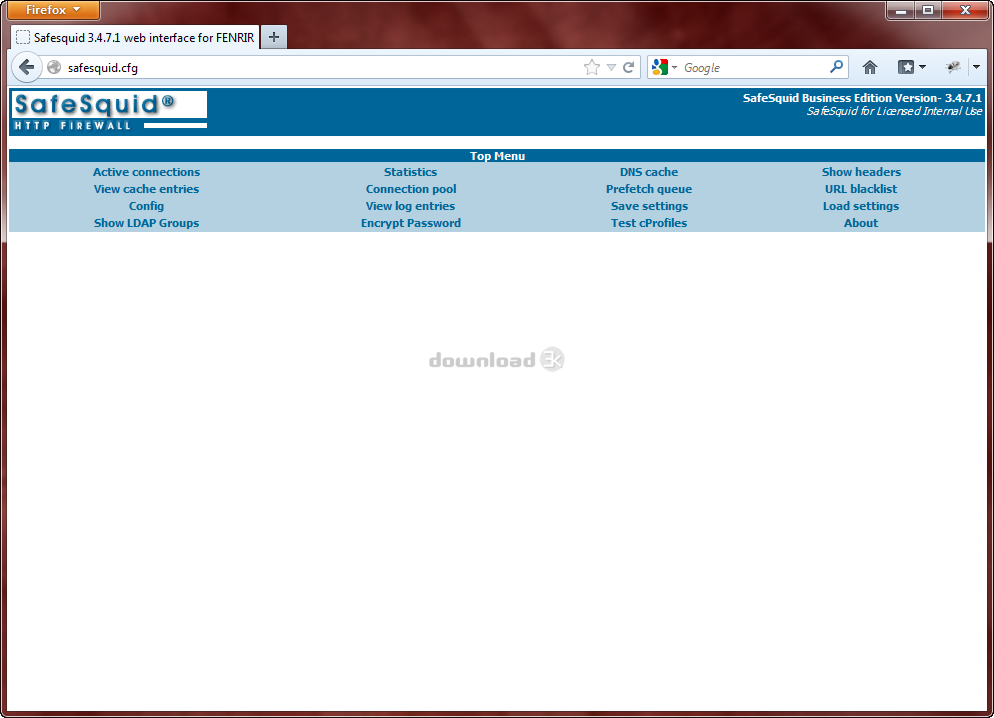The width and height of the screenshot is (994, 718).
Task: Click the site identity globe icon
Action: [55, 67]
